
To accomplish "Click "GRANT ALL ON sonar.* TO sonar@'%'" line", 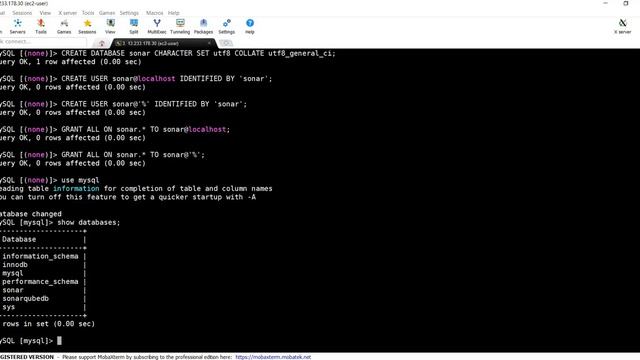I will (x=102, y=155).
